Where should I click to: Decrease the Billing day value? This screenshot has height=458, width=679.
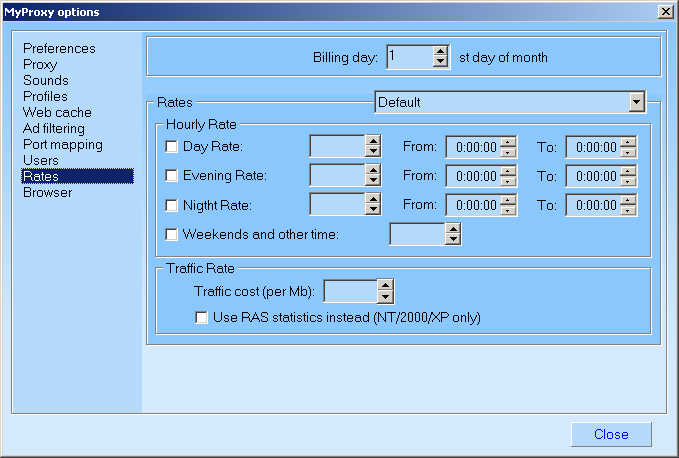[x=440, y=62]
